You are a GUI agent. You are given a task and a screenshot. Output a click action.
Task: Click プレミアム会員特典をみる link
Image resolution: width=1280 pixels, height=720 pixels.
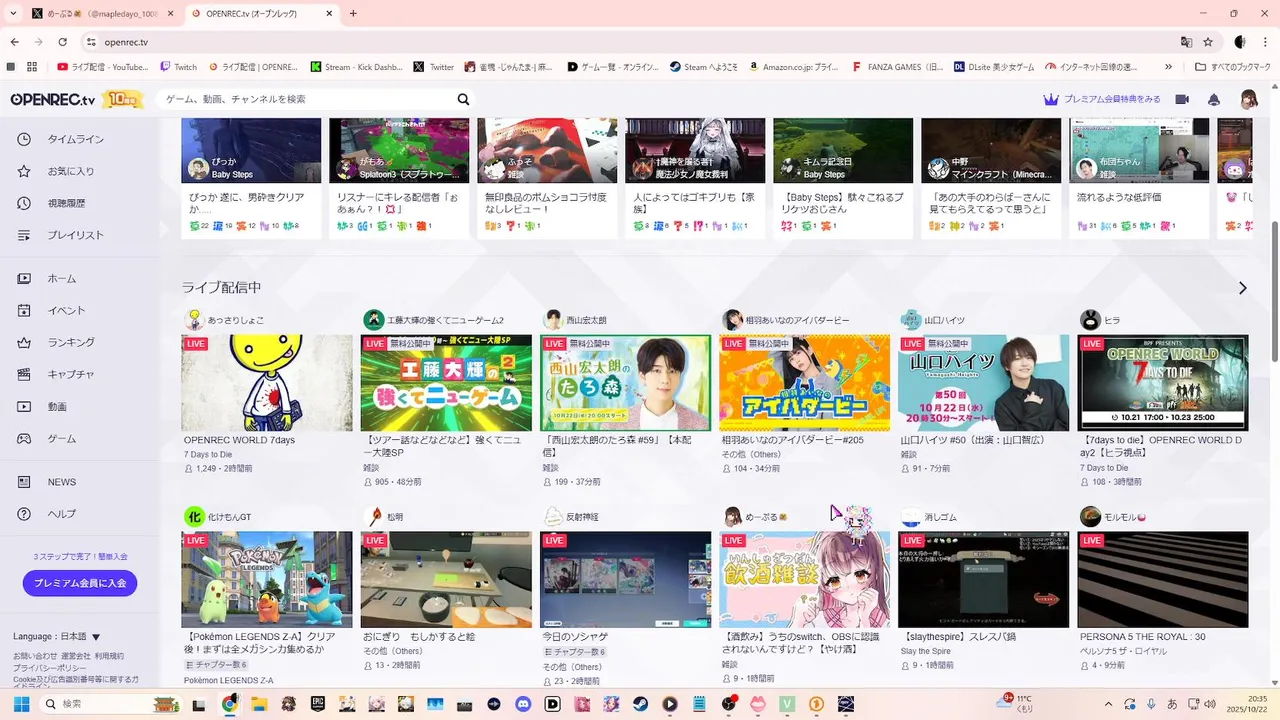1102,99
